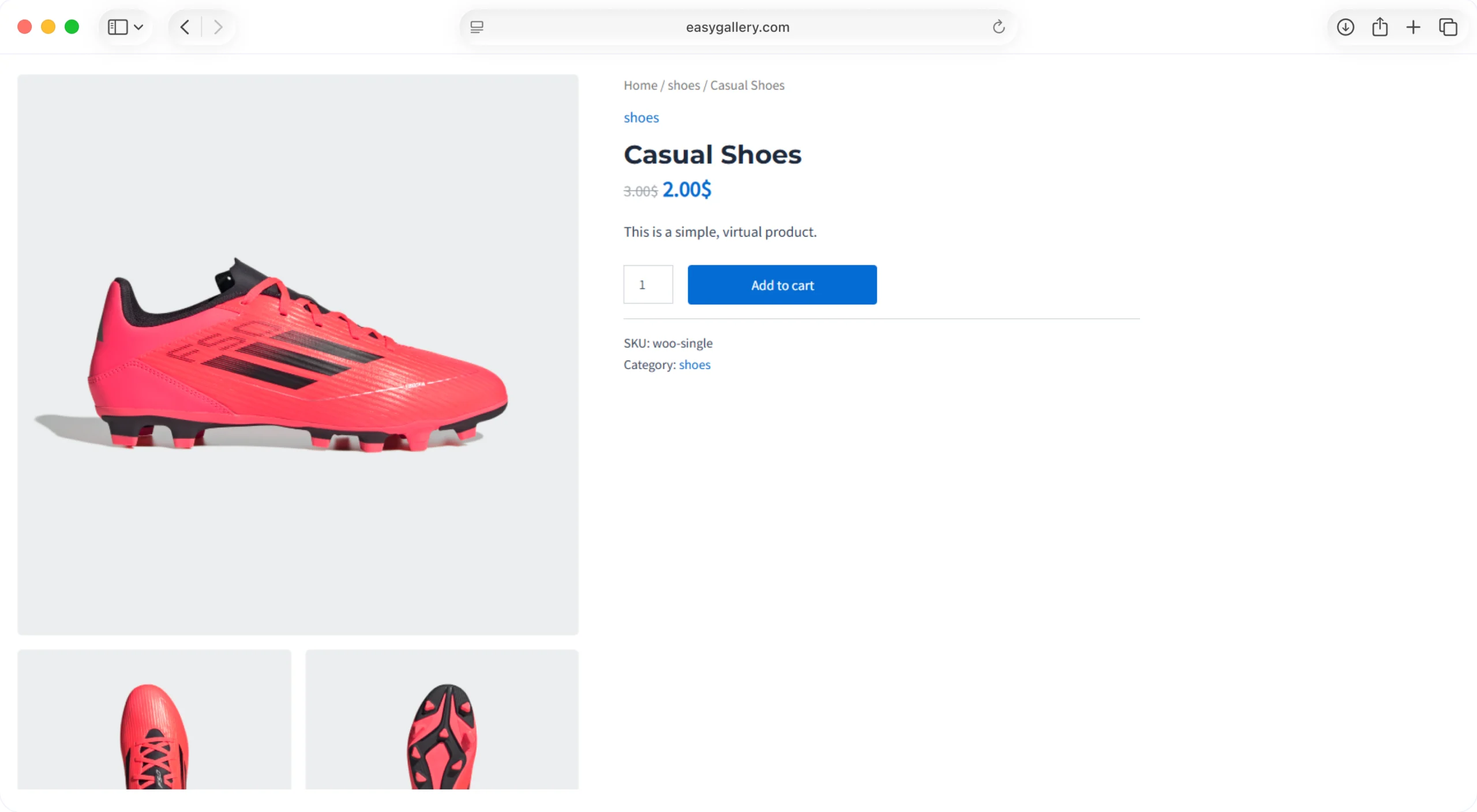Screen dimensions: 1477x812
Task: Go back to the previous page
Action: tap(185, 27)
